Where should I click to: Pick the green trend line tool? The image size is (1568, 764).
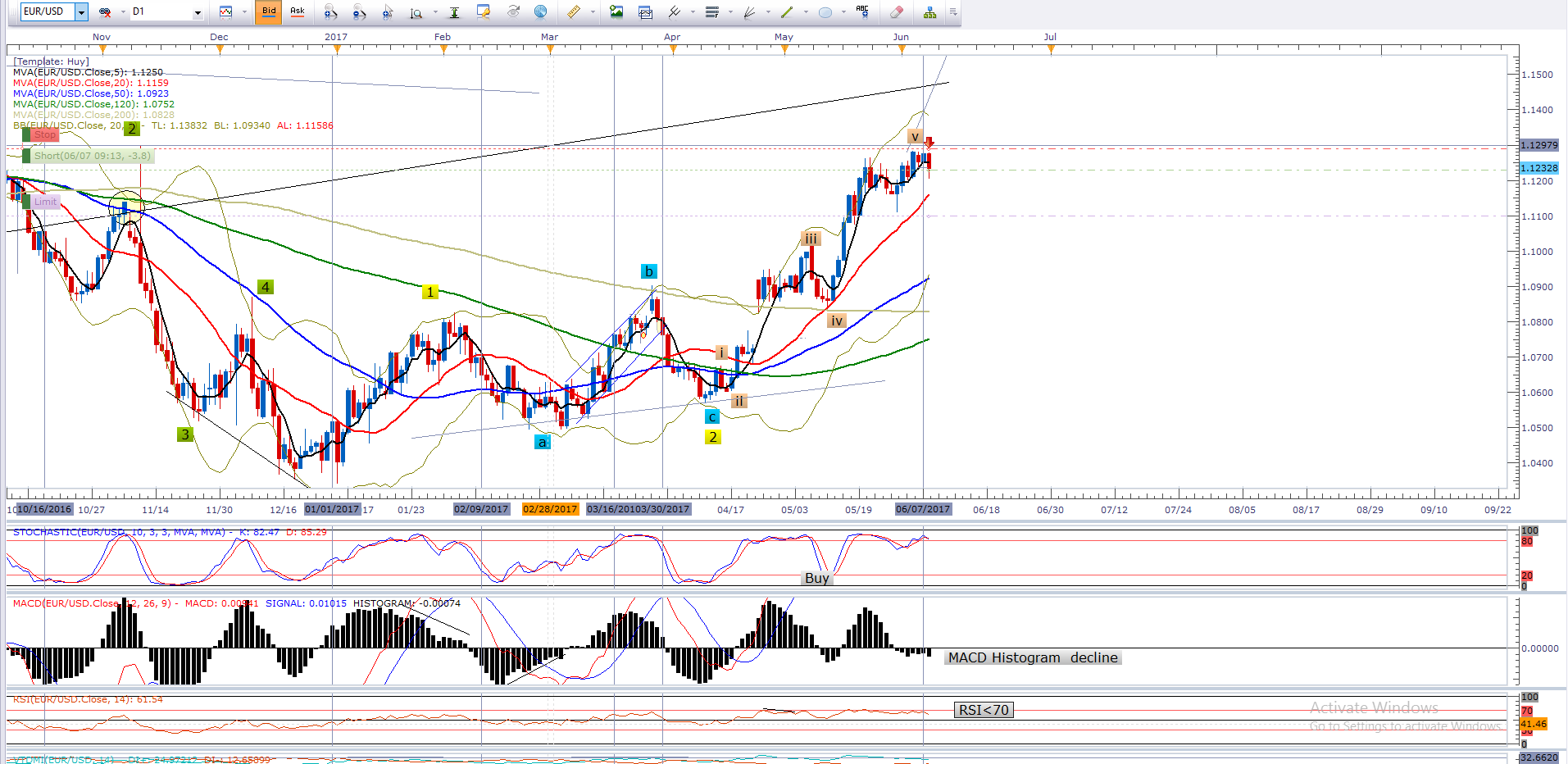pos(787,12)
